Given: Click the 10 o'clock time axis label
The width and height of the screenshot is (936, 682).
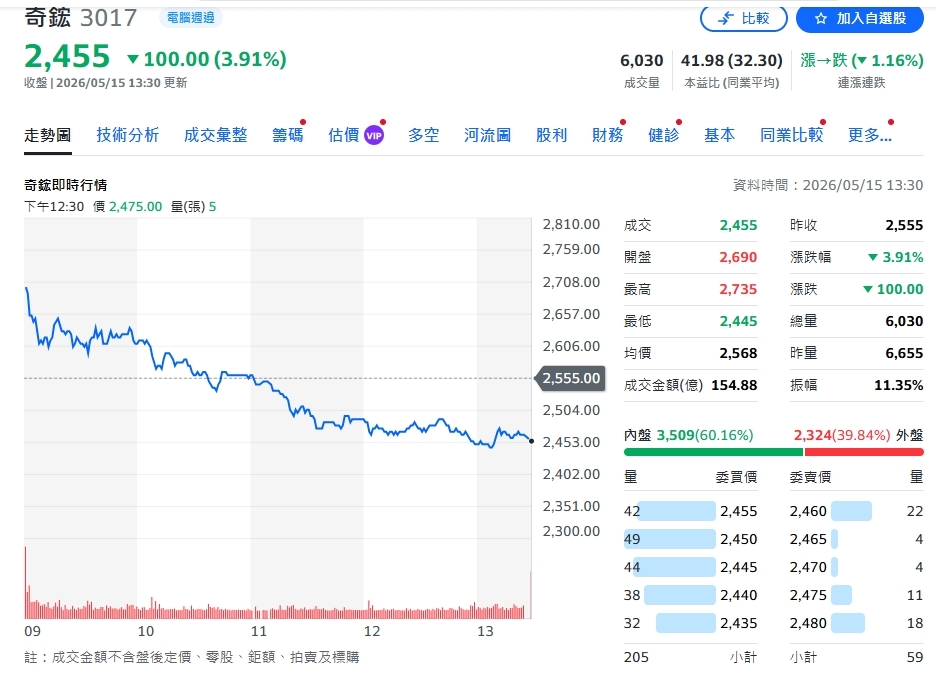Looking at the screenshot, I should coord(146,631).
